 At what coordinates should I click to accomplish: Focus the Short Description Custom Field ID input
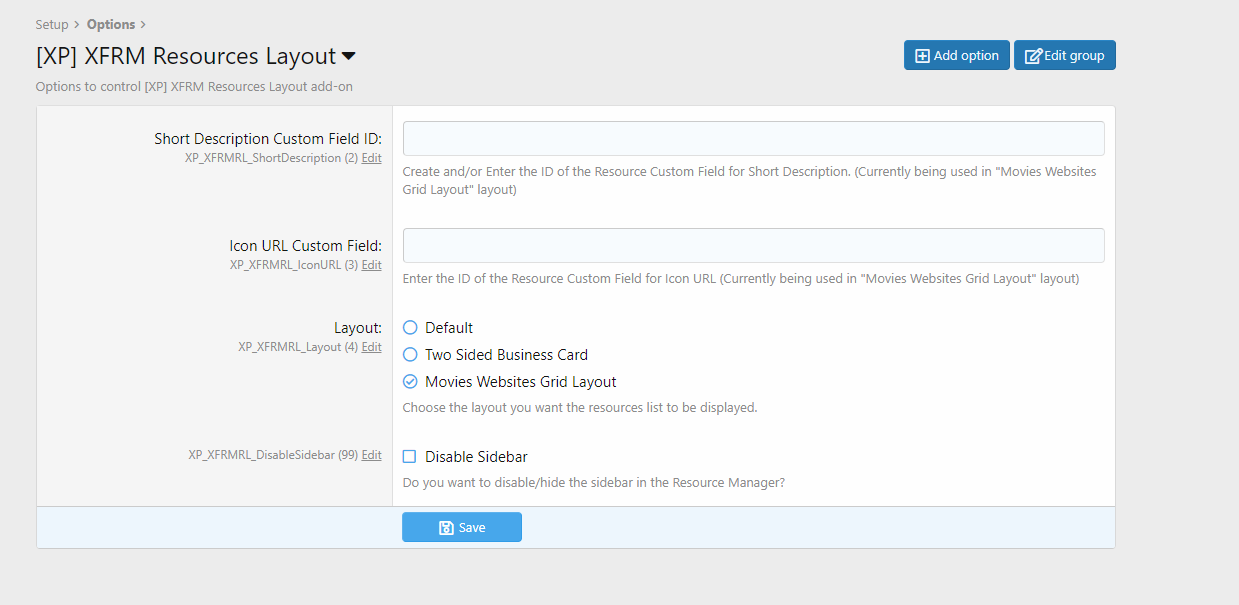753,139
